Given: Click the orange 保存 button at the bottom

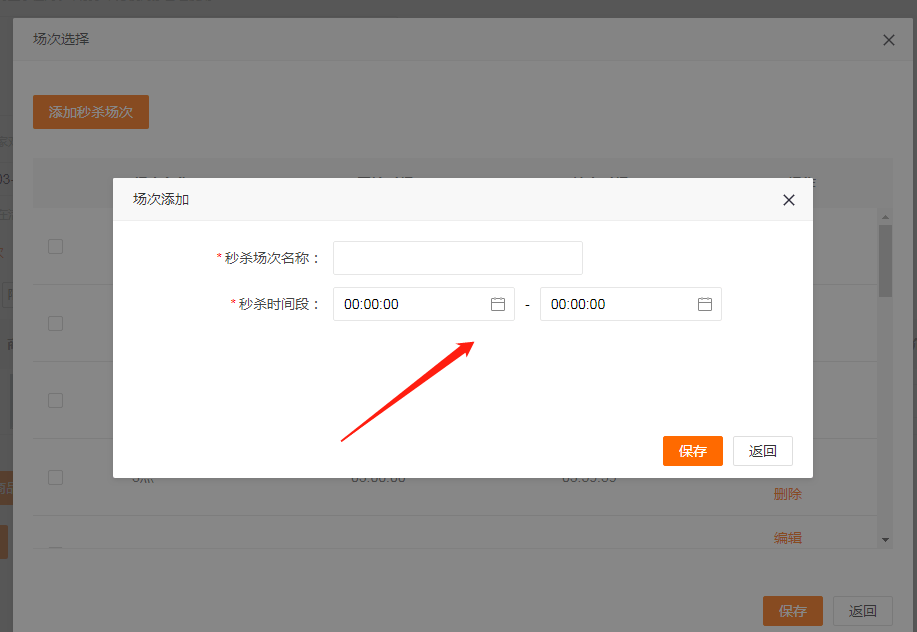Looking at the screenshot, I should click(792, 611).
